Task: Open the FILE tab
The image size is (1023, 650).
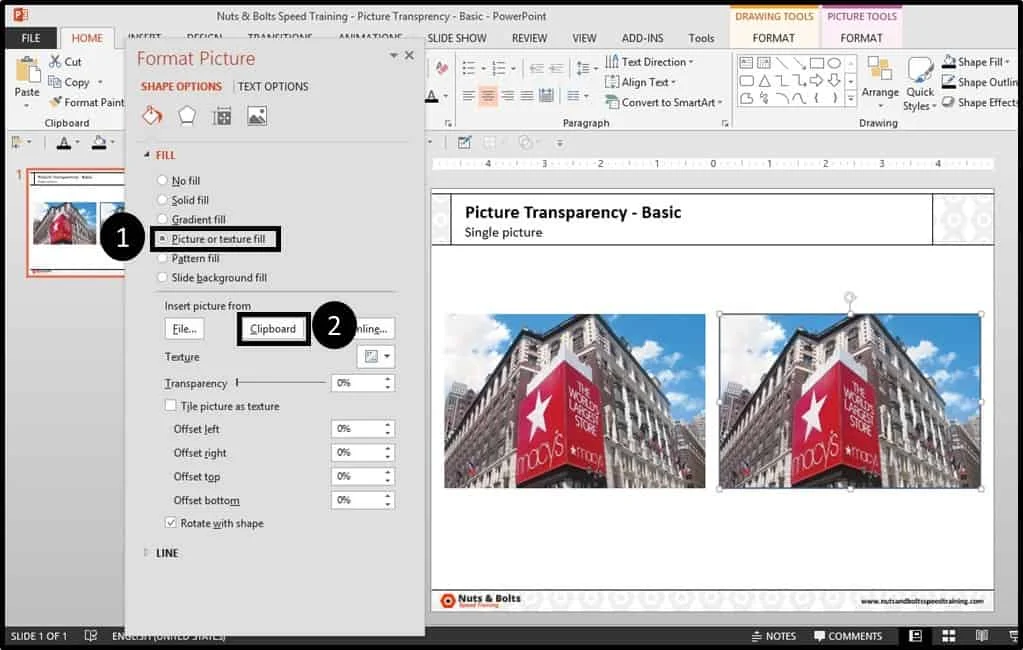Action: click(31, 38)
